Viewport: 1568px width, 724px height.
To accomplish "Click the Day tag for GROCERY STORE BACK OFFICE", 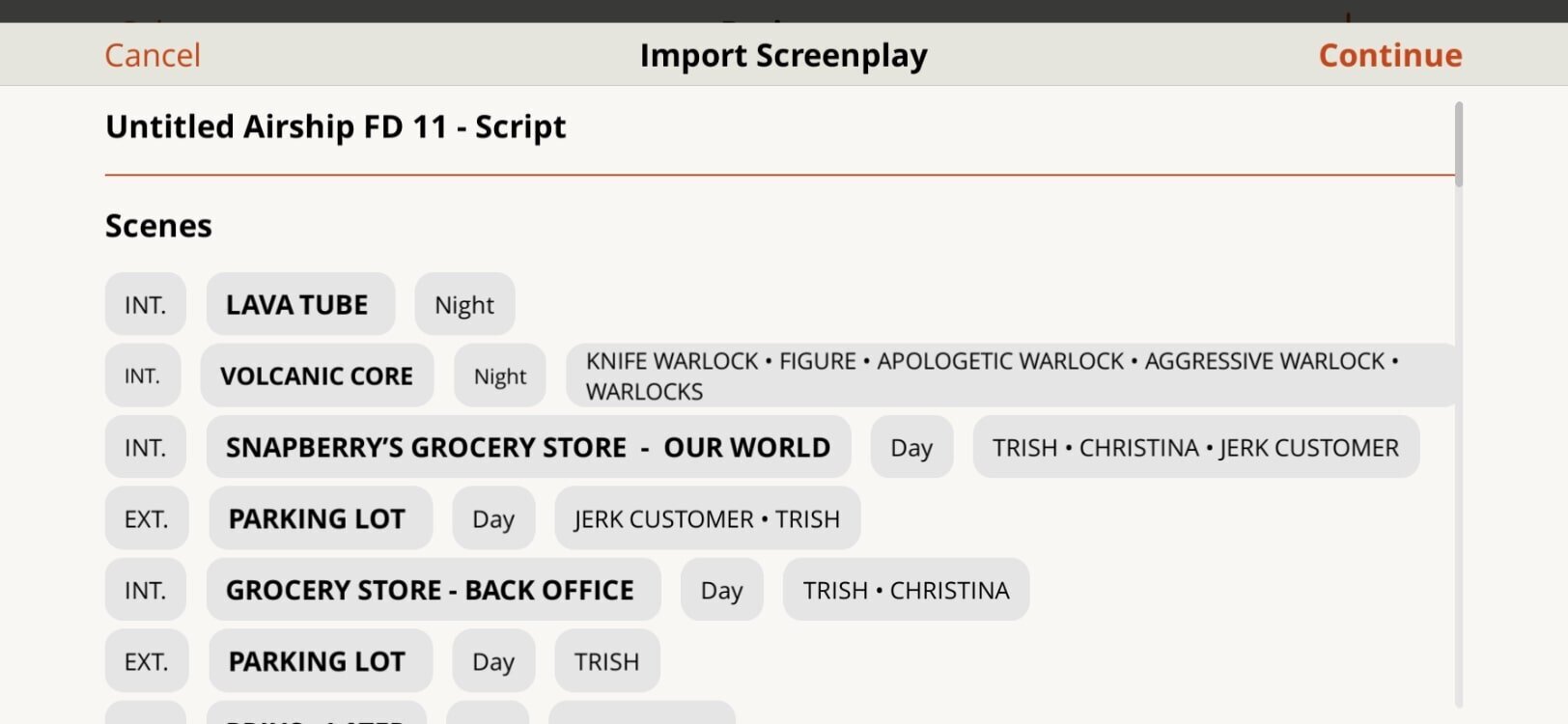I will point(721,590).
